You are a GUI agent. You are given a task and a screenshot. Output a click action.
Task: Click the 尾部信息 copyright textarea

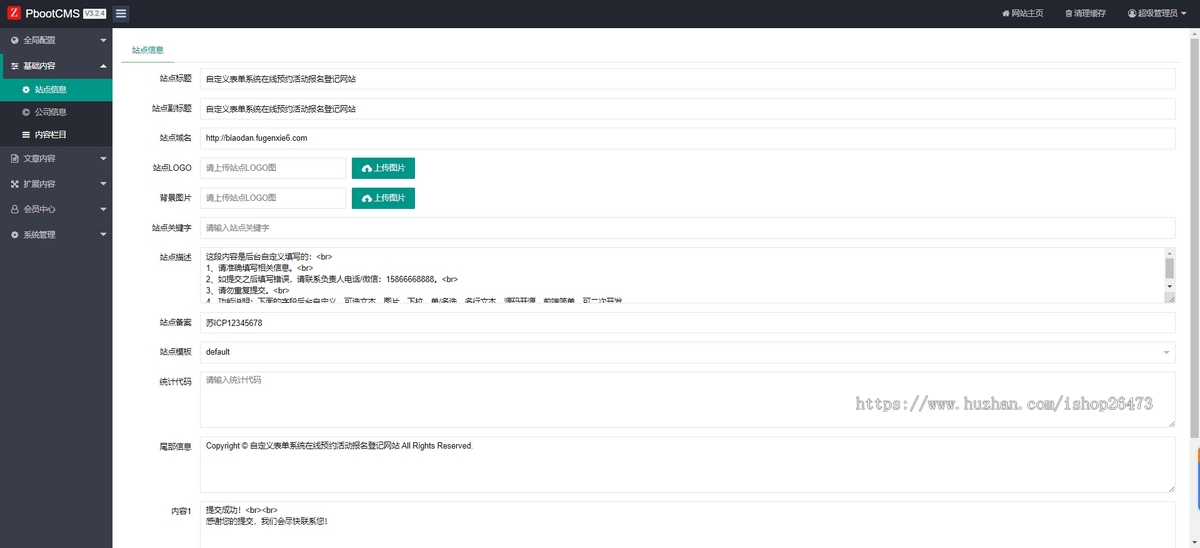(x=687, y=464)
